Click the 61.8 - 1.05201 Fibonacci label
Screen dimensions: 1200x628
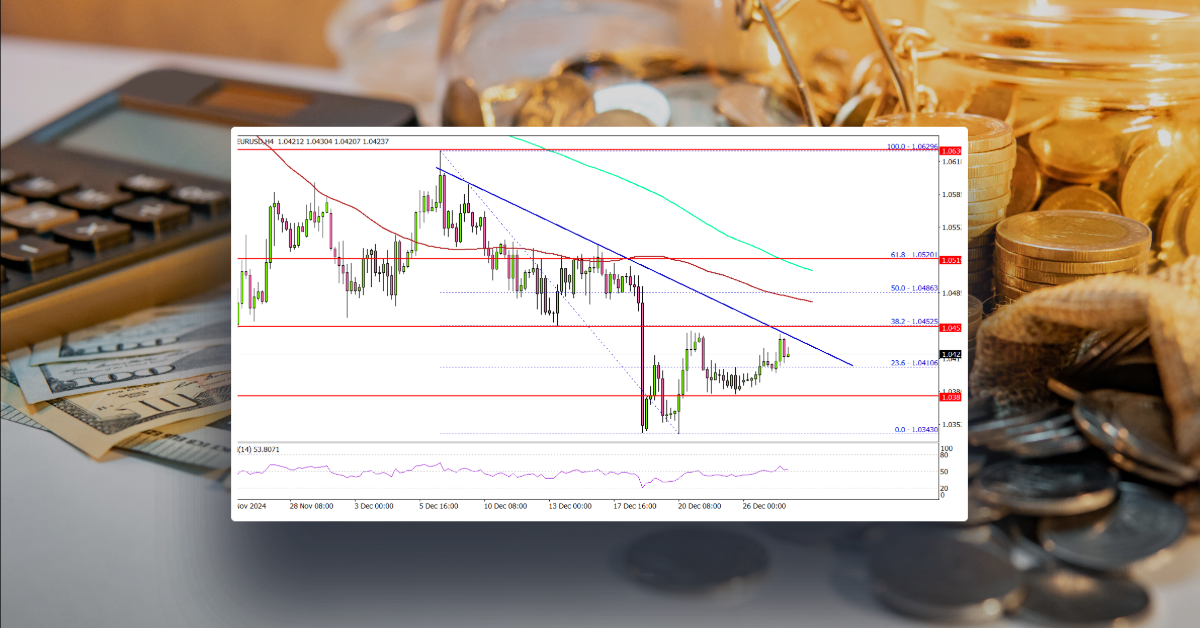(x=912, y=256)
